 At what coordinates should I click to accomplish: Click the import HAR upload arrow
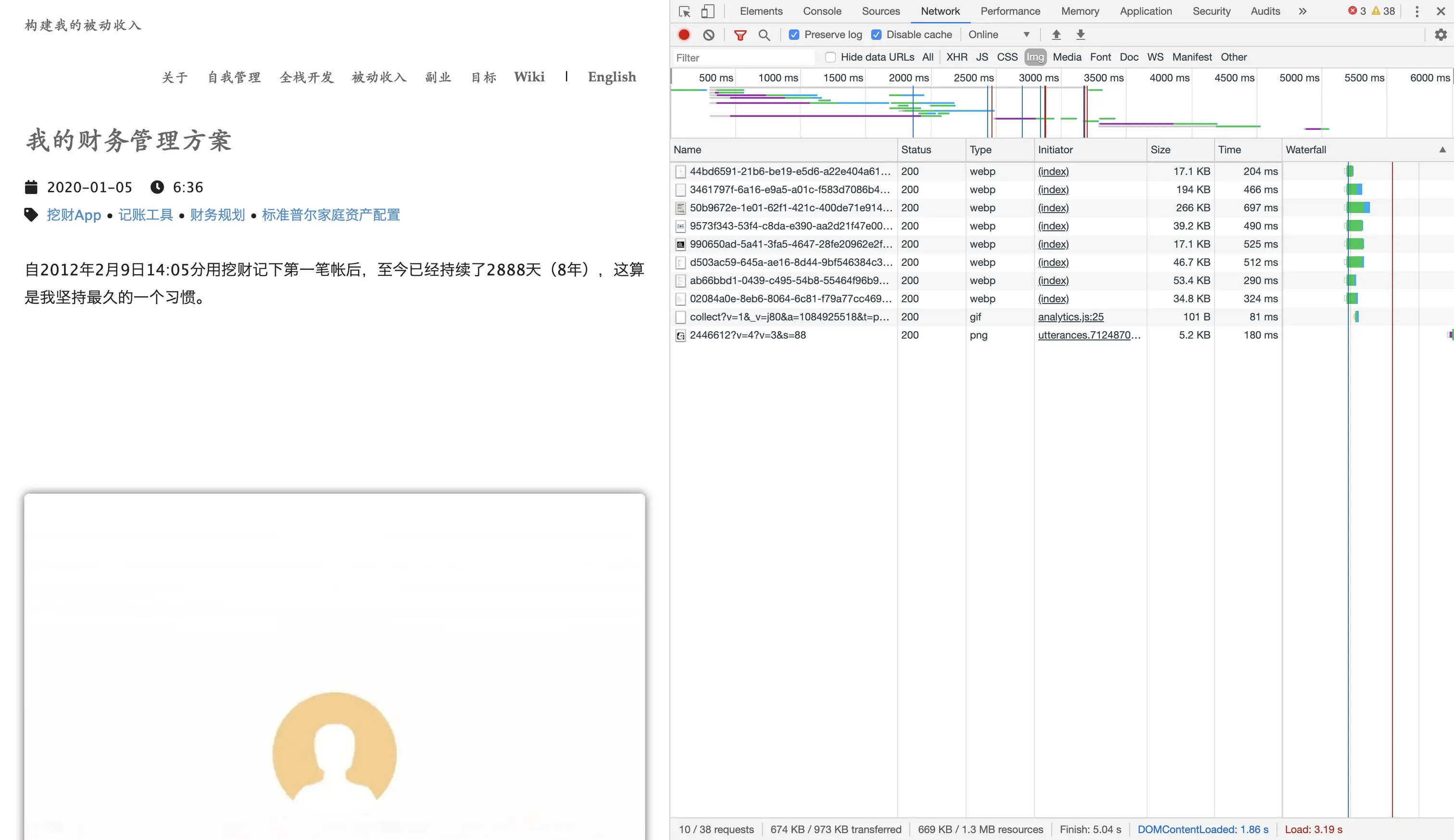click(x=1056, y=35)
